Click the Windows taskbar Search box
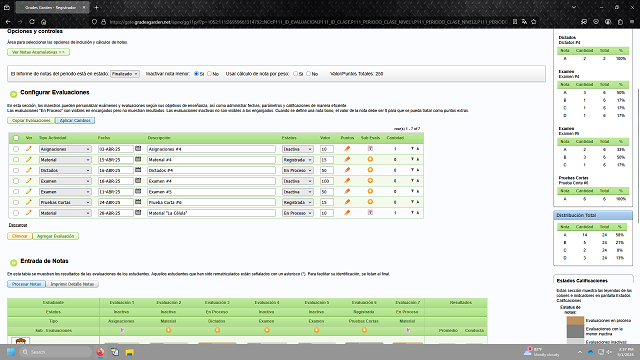Viewport: 640px width, 360px height. coord(56,352)
